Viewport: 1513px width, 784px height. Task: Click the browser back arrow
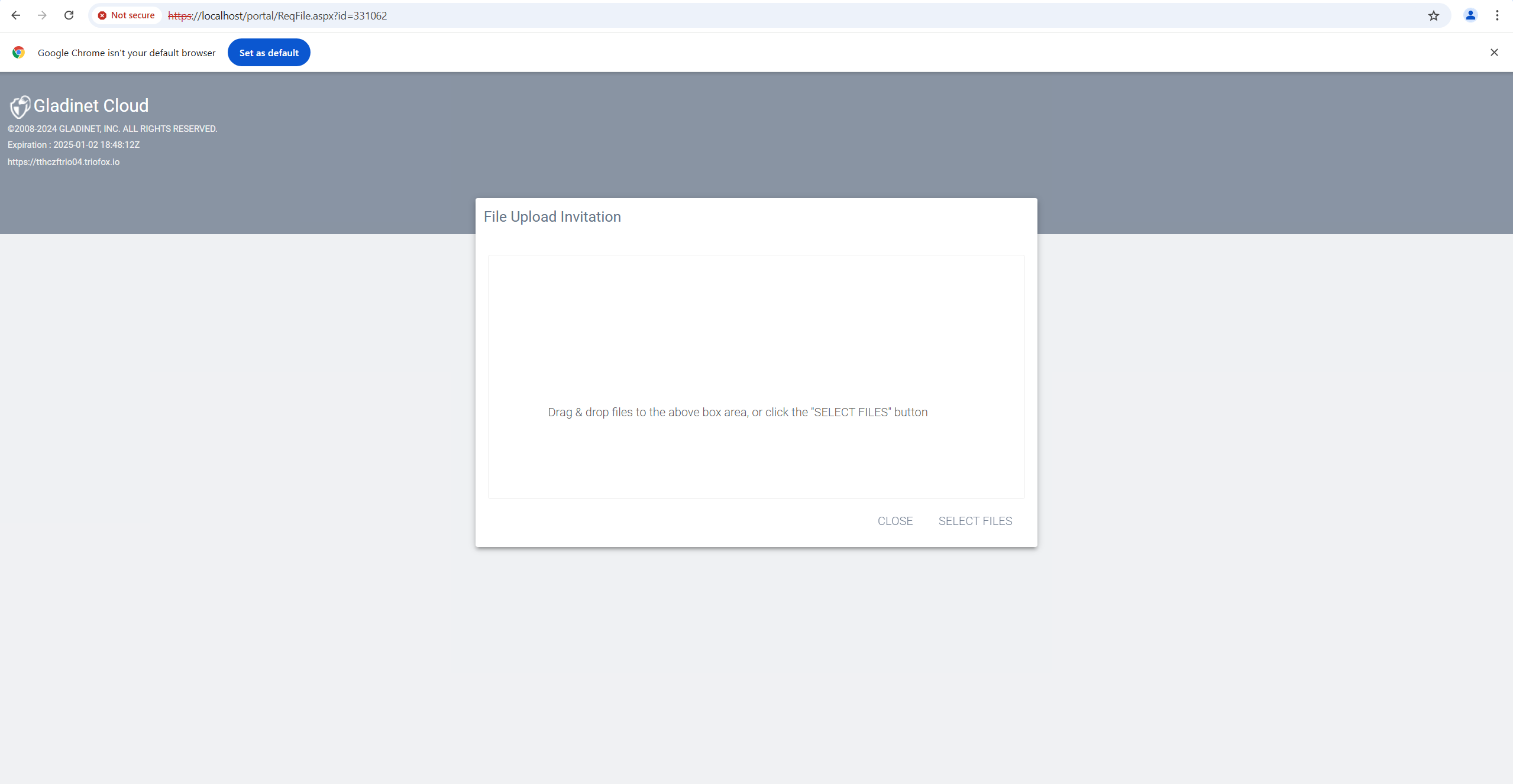click(x=16, y=15)
